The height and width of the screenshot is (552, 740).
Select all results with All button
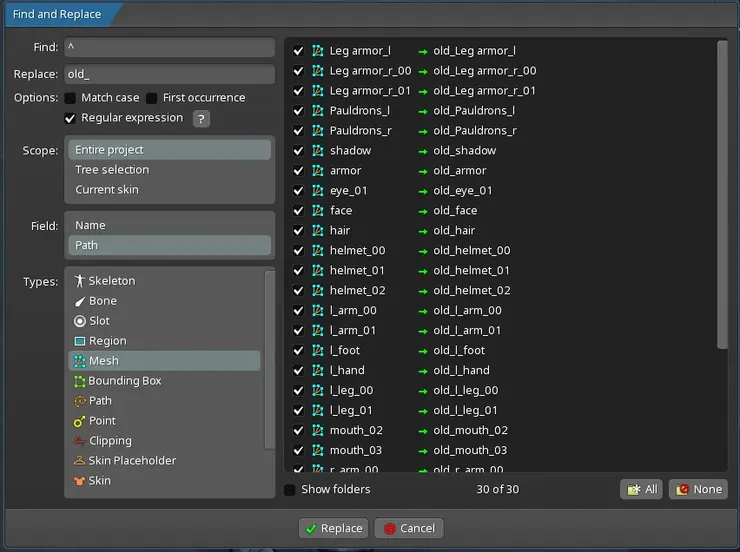tap(641, 489)
